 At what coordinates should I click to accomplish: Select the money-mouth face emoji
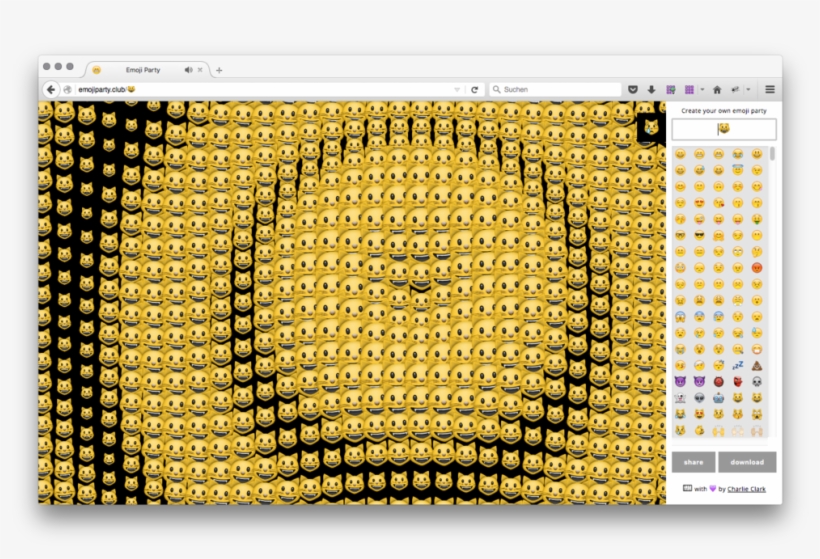(x=757, y=219)
